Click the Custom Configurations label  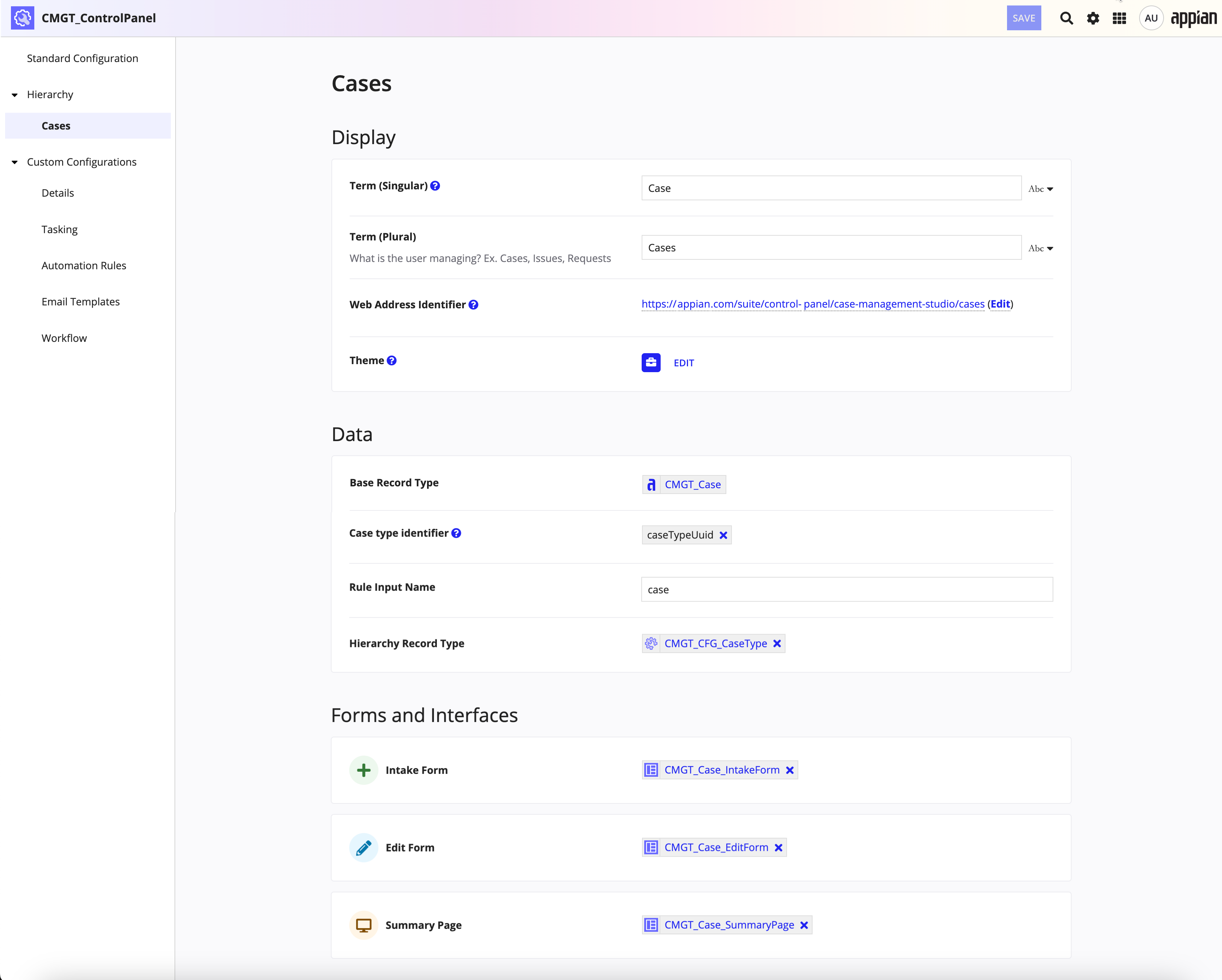point(82,162)
